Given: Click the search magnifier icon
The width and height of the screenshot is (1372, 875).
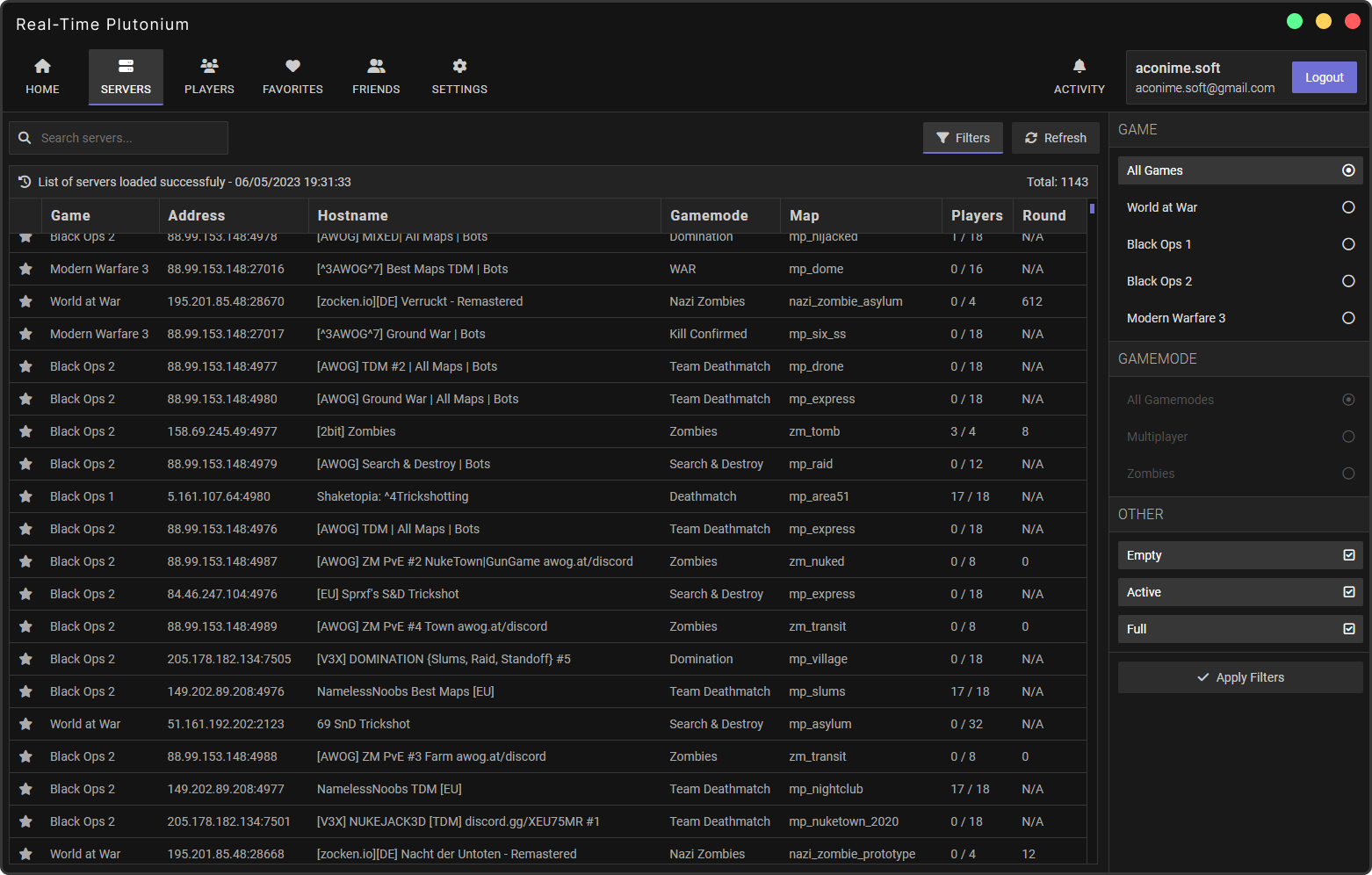Looking at the screenshot, I should coord(25,138).
